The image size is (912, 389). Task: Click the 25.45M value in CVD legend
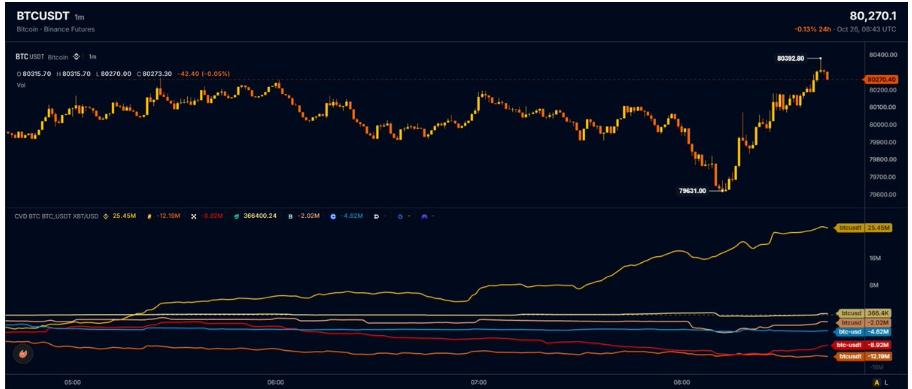(124, 216)
